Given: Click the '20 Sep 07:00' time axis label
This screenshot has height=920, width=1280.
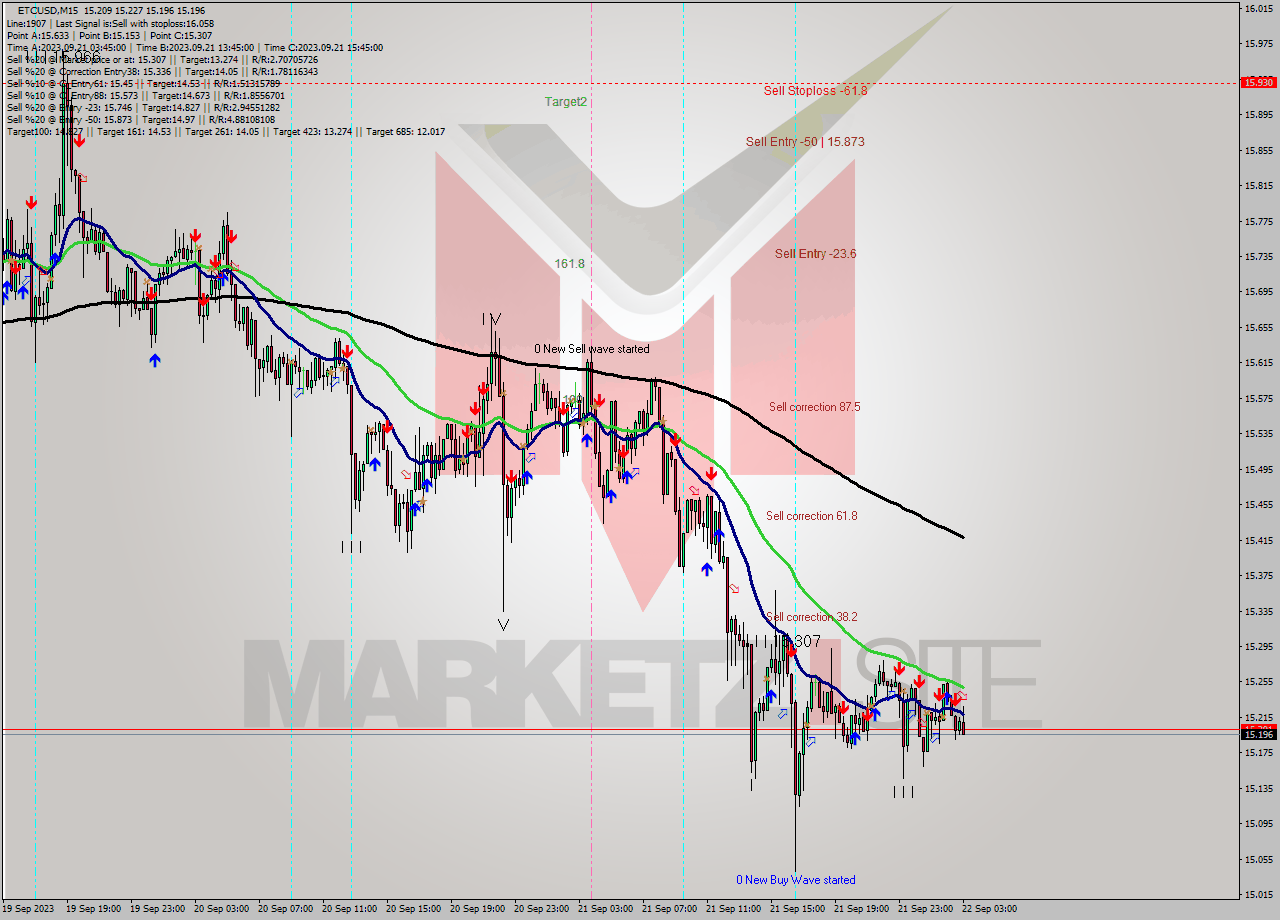Looking at the screenshot, I should [285, 909].
